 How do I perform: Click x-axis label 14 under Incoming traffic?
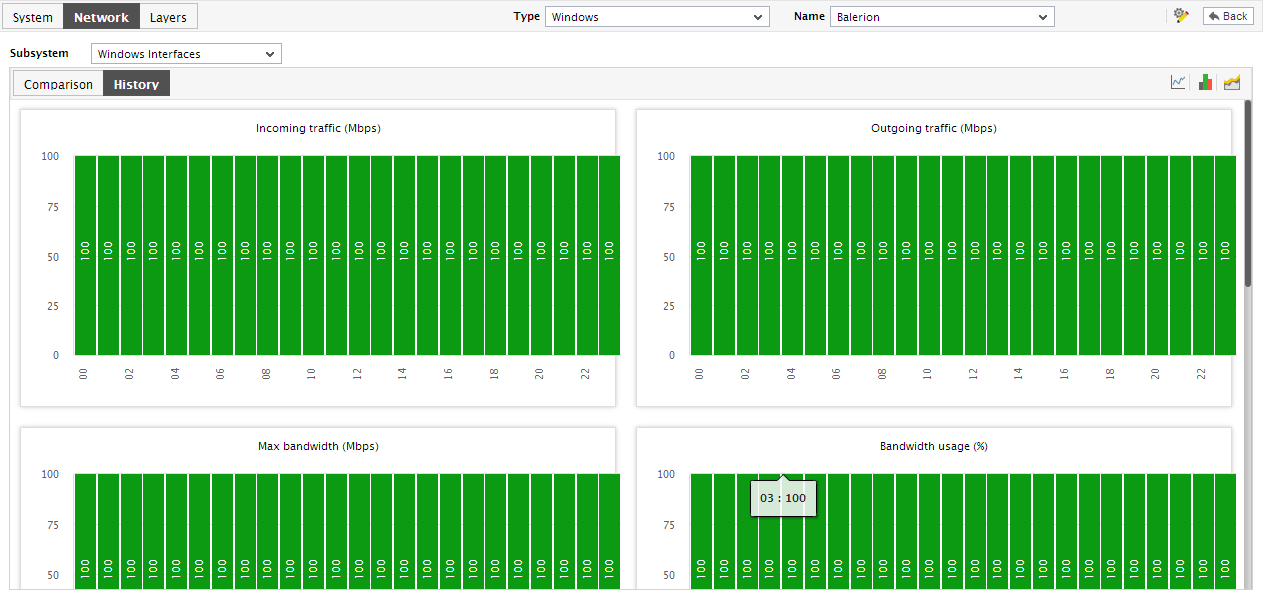point(404,373)
